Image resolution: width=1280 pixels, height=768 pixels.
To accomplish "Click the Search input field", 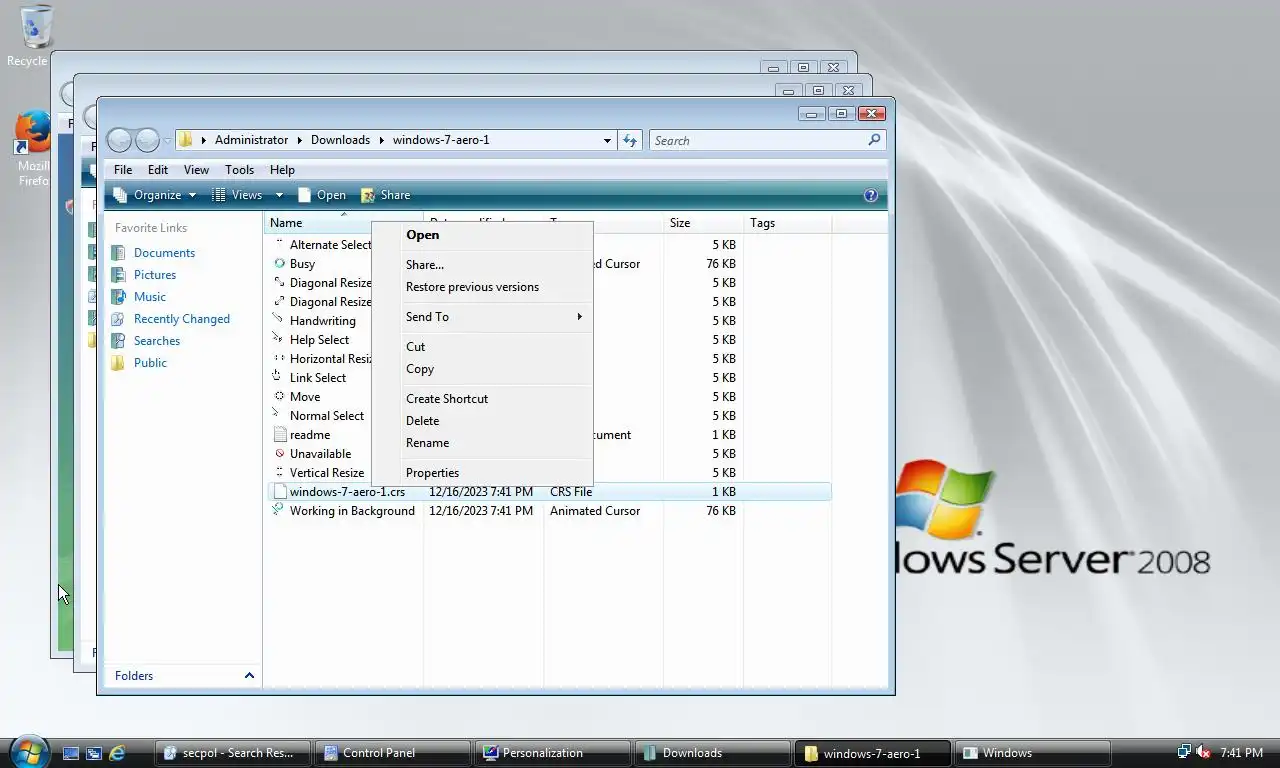I will tap(758, 141).
